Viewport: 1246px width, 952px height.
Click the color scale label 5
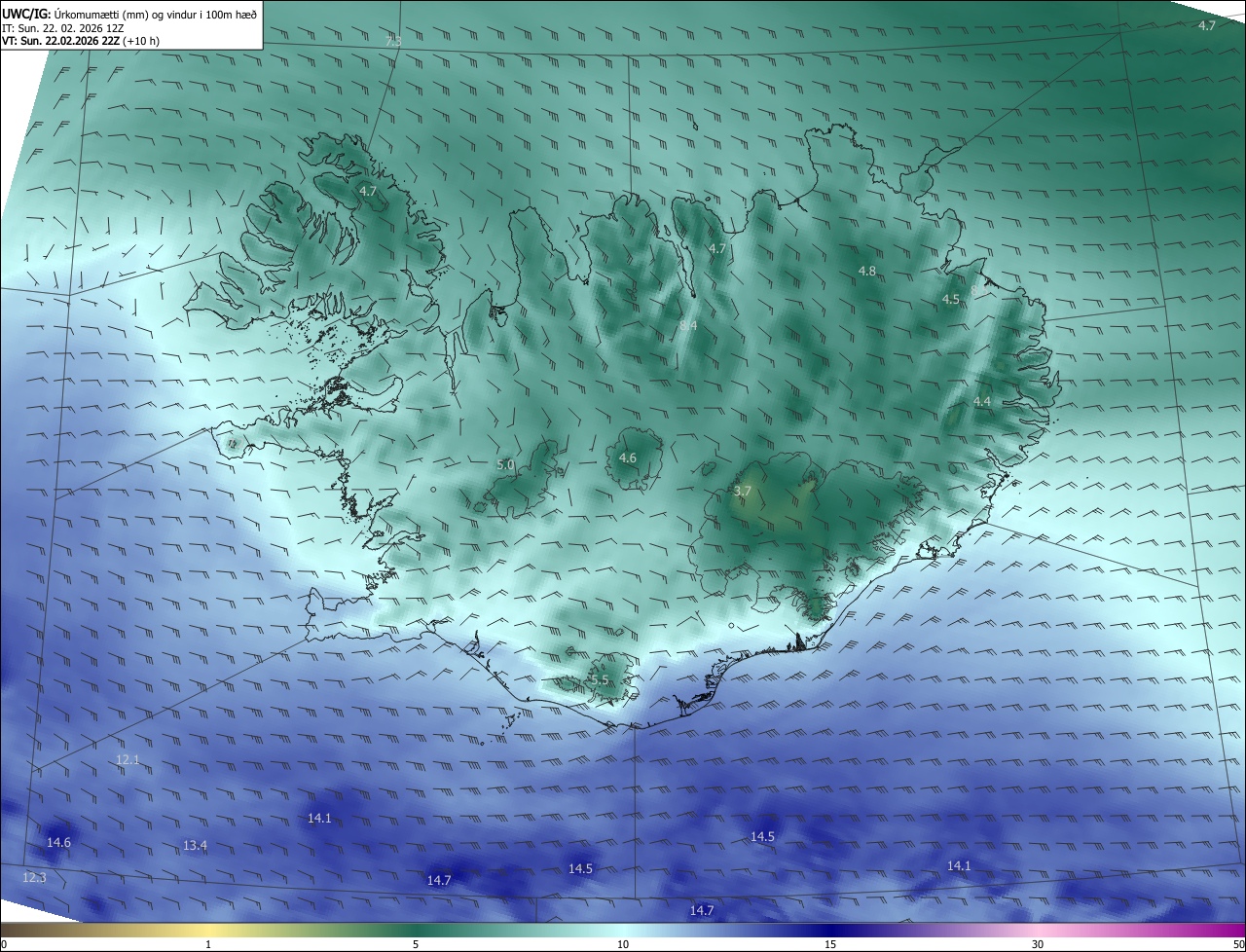416,944
